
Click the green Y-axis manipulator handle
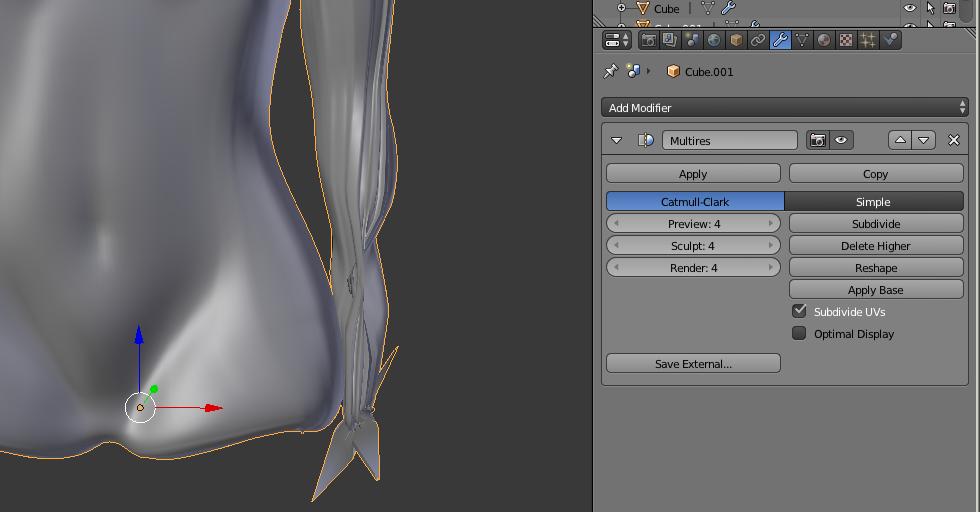154,389
